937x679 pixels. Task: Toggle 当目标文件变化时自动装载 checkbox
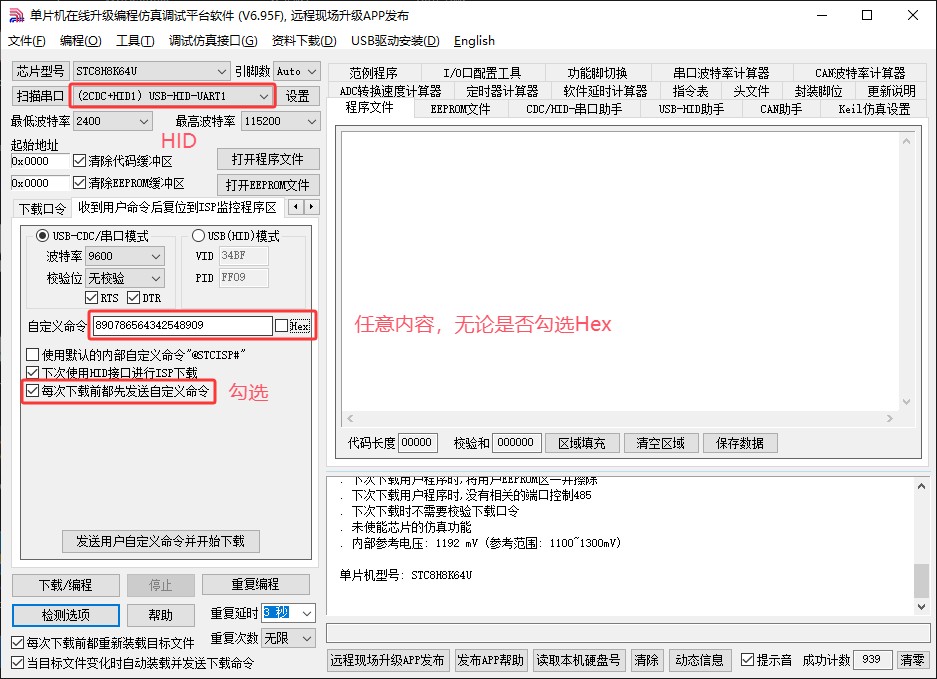pos(18,663)
